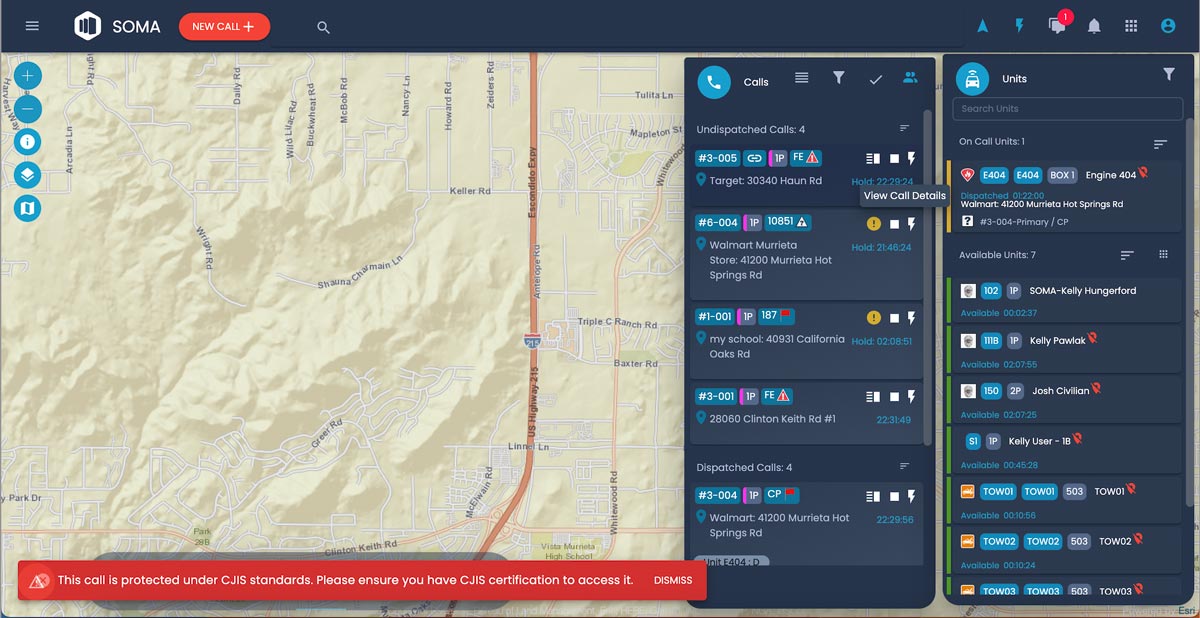Viewport: 1200px width, 618px height.
Task: Sort the On Call Units list
Action: click(x=1160, y=144)
